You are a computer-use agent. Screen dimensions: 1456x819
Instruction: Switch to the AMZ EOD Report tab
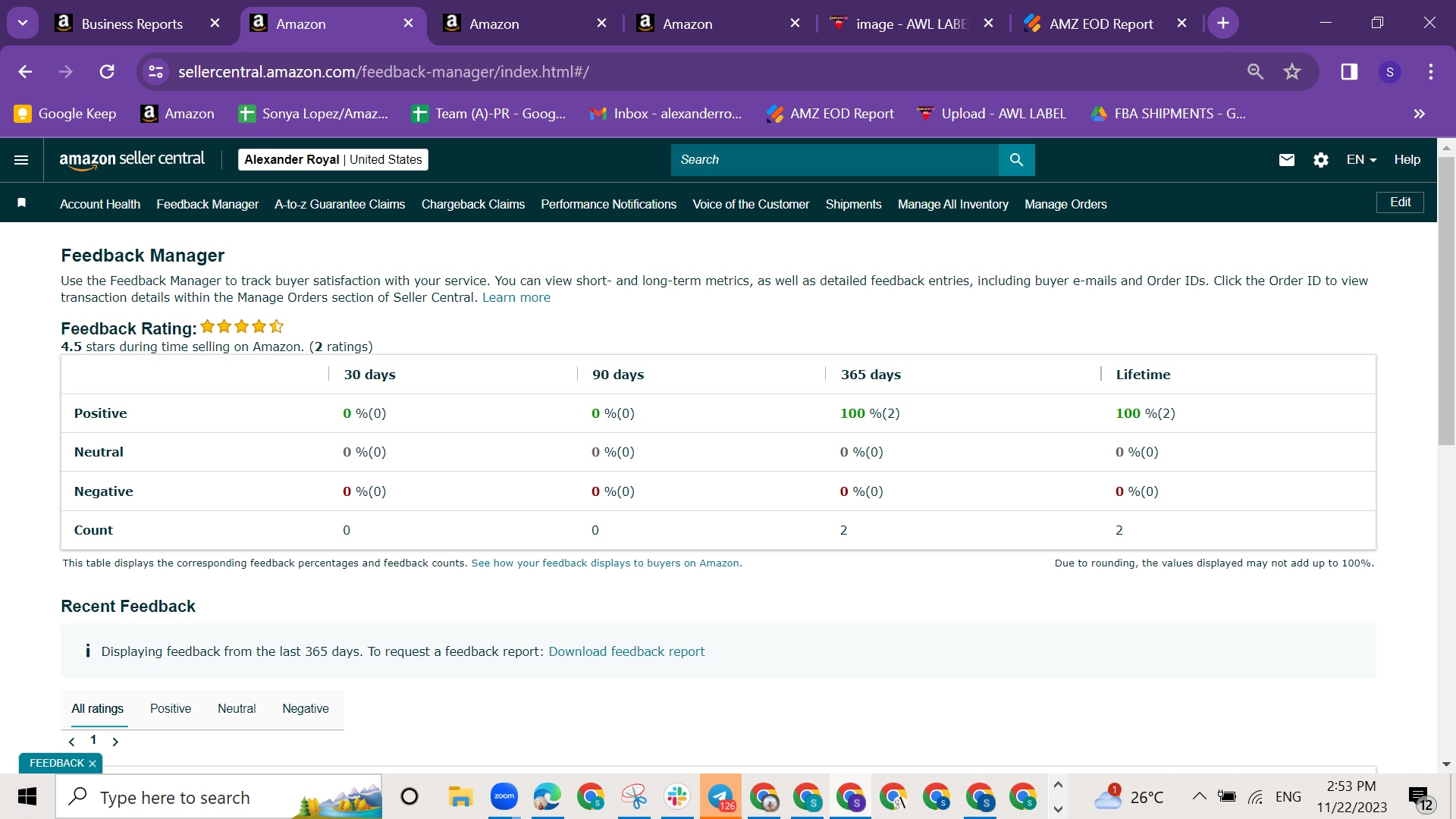(1101, 24)
